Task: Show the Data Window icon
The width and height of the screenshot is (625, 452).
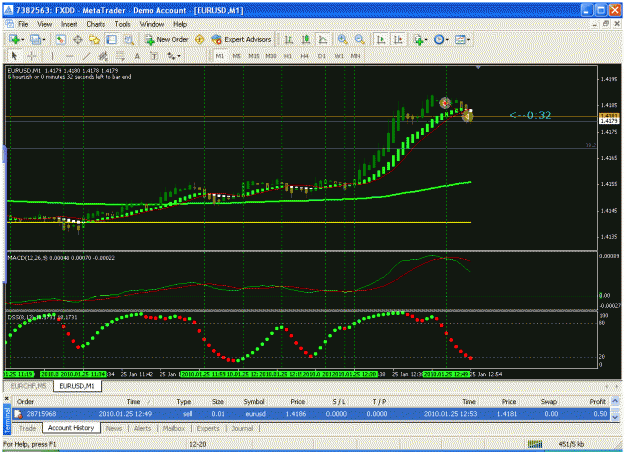Action: pyautogui.click(x=78, y=39)
